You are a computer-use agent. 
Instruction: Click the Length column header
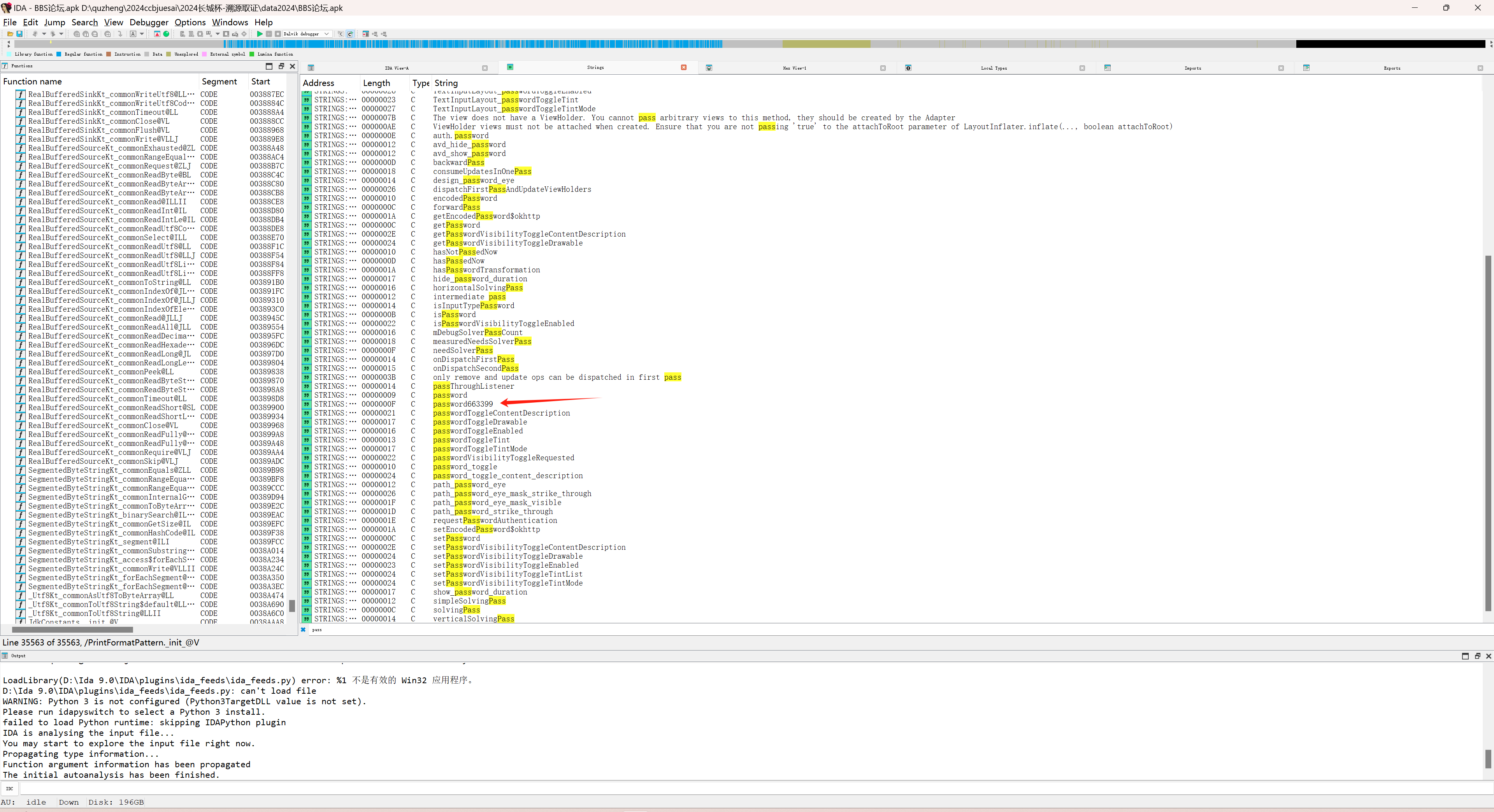coord(376,83)
